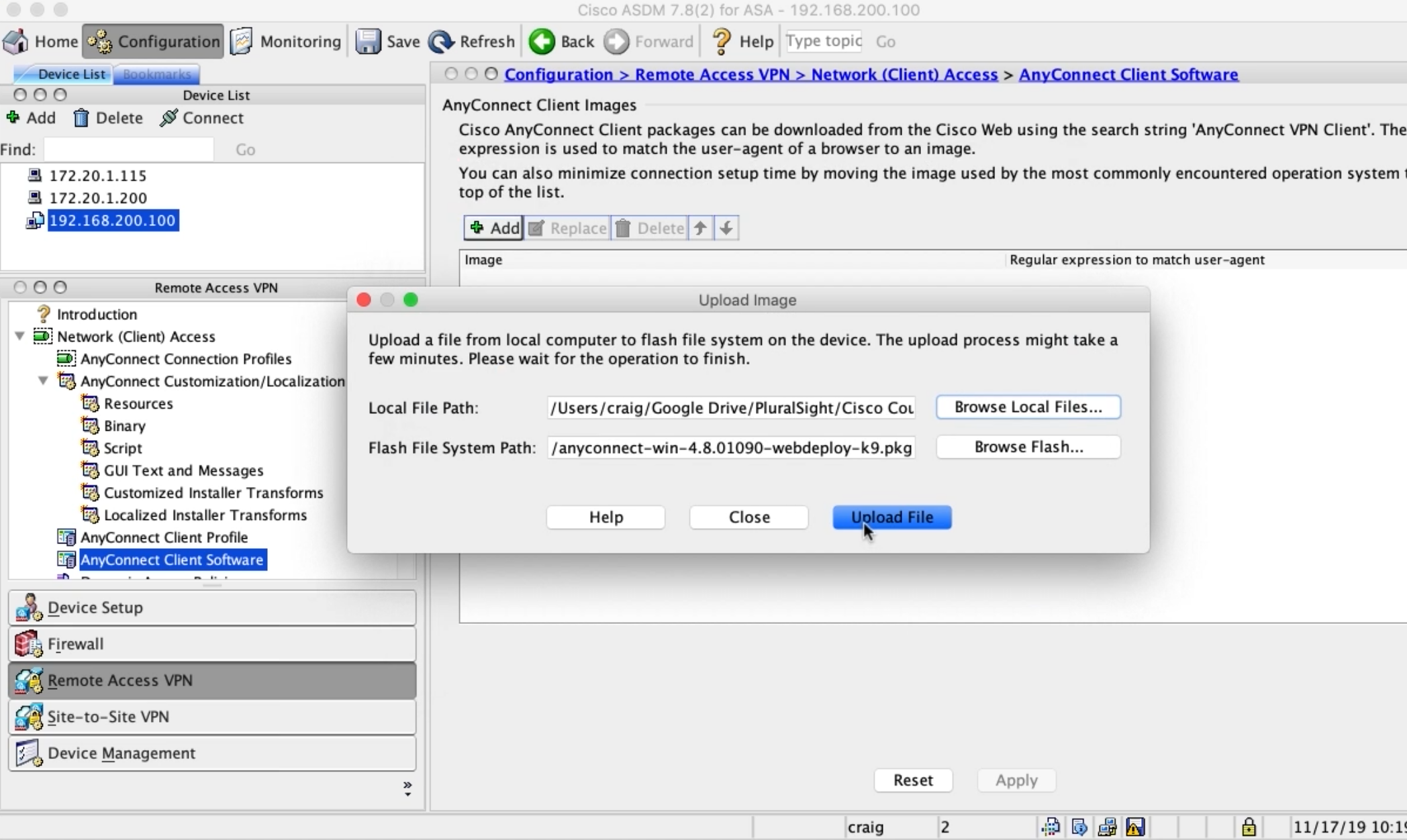This screenshot has width=1407, height=840.
Task: Switch to the Bookmarks tab
Action: coord(157,74)
